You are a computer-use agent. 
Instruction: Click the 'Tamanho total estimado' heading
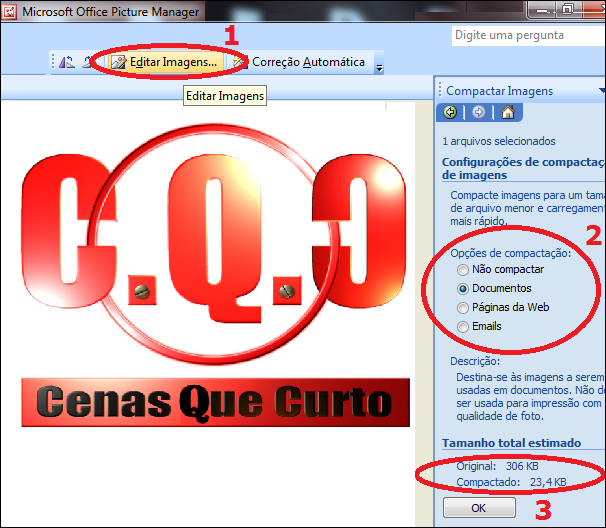511,443
